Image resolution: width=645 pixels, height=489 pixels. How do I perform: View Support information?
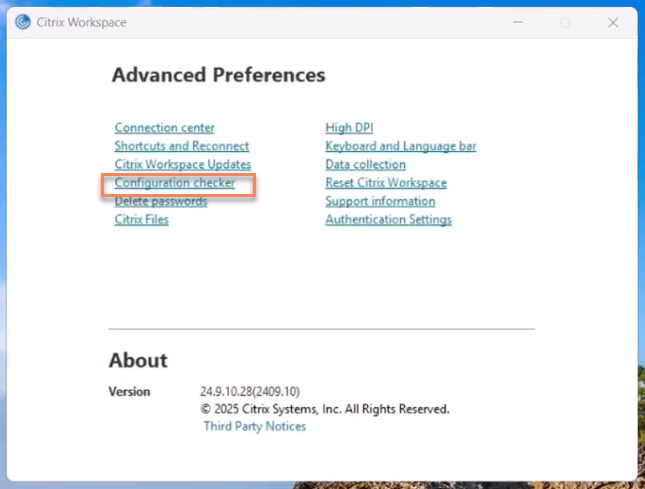point(380,201)
